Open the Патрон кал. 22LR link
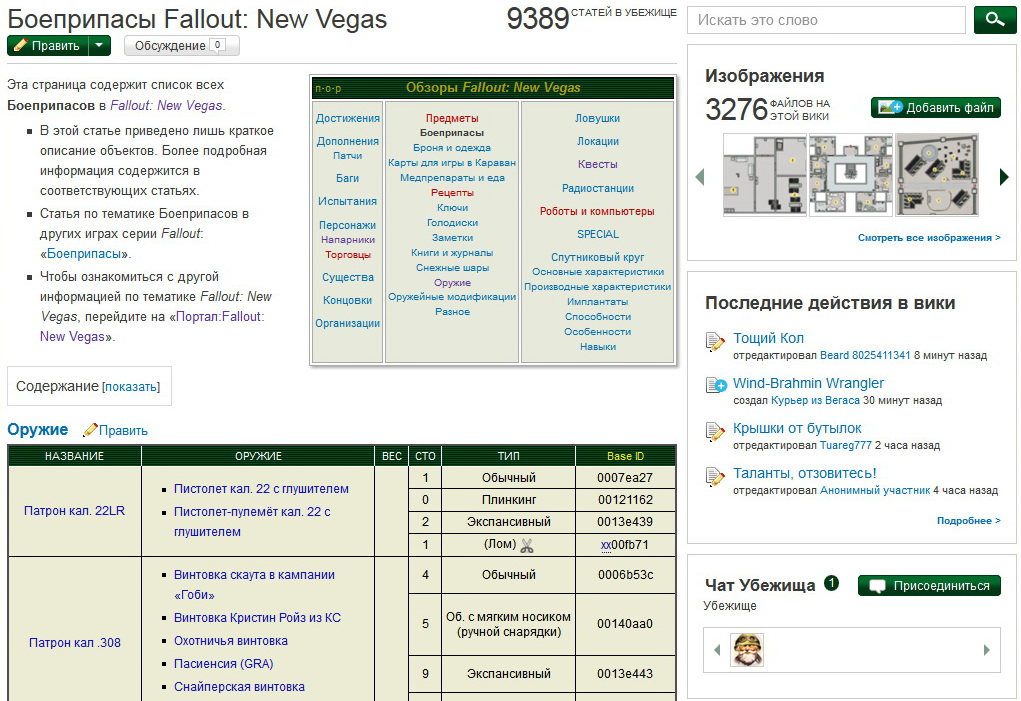Image resolution: width=1021 pixels, height=701 pixels. tap(74, 511)
